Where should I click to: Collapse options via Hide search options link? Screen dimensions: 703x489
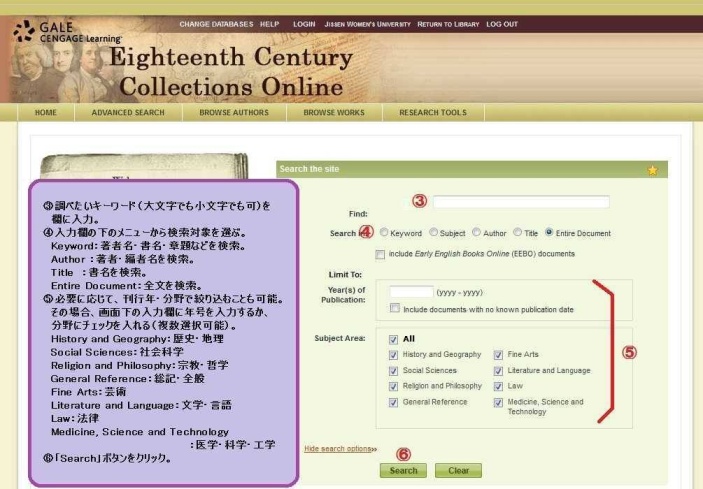(338, 448)
